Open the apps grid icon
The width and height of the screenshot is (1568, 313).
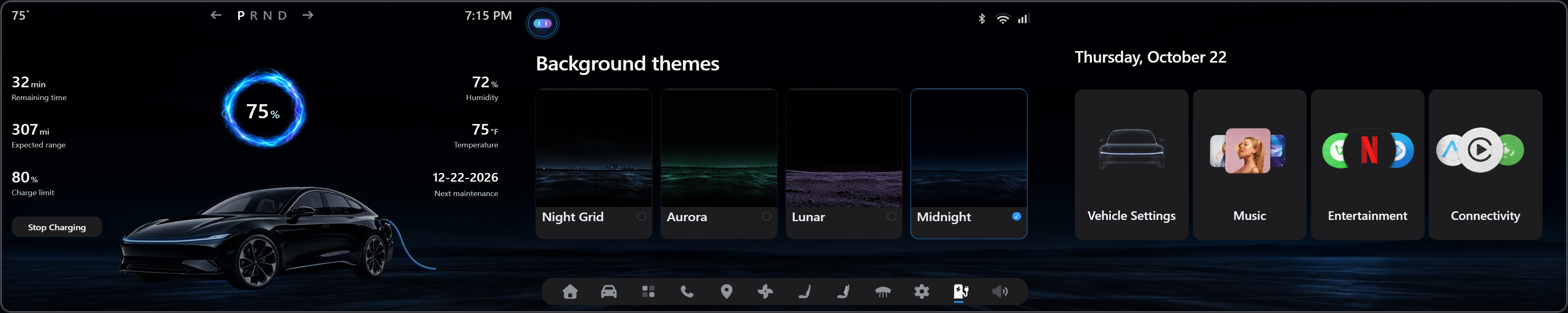pyautogui.click(x=648, y=292)
